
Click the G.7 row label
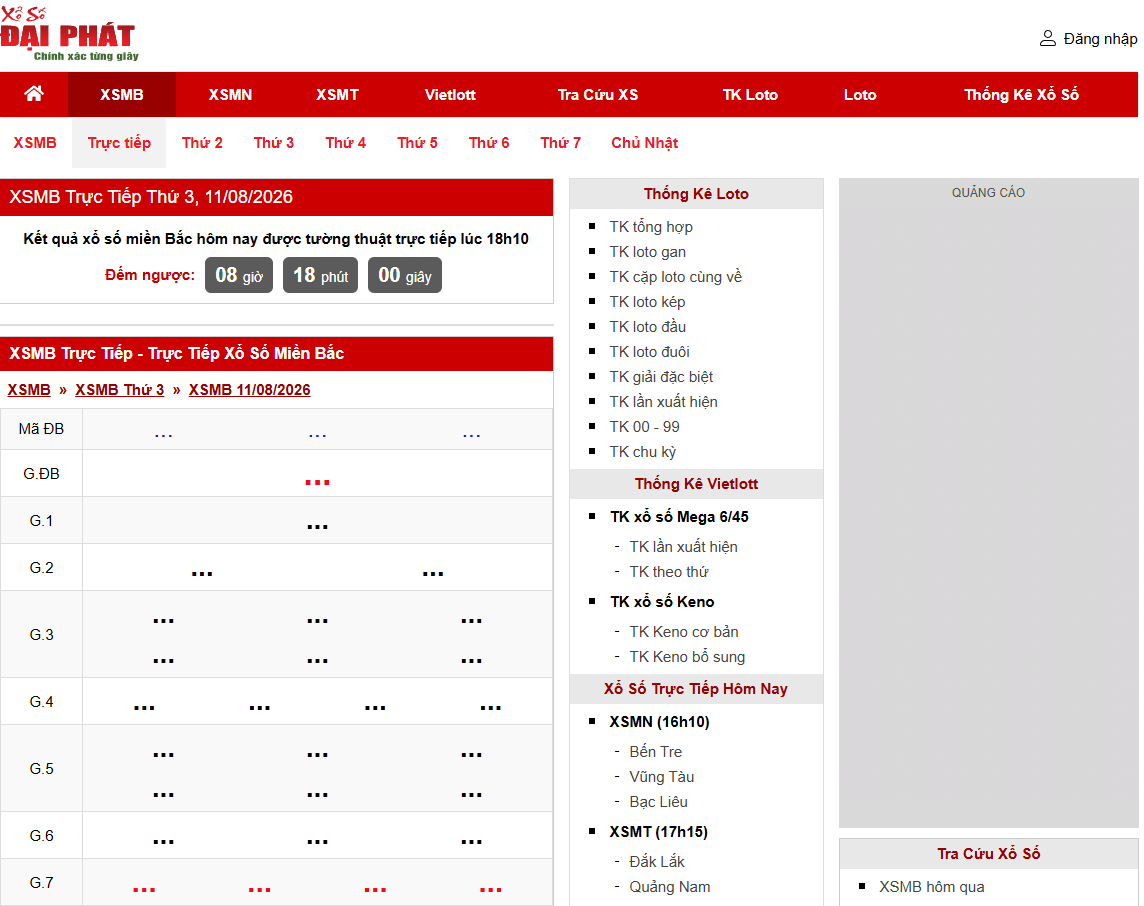(x=41, y=883)
